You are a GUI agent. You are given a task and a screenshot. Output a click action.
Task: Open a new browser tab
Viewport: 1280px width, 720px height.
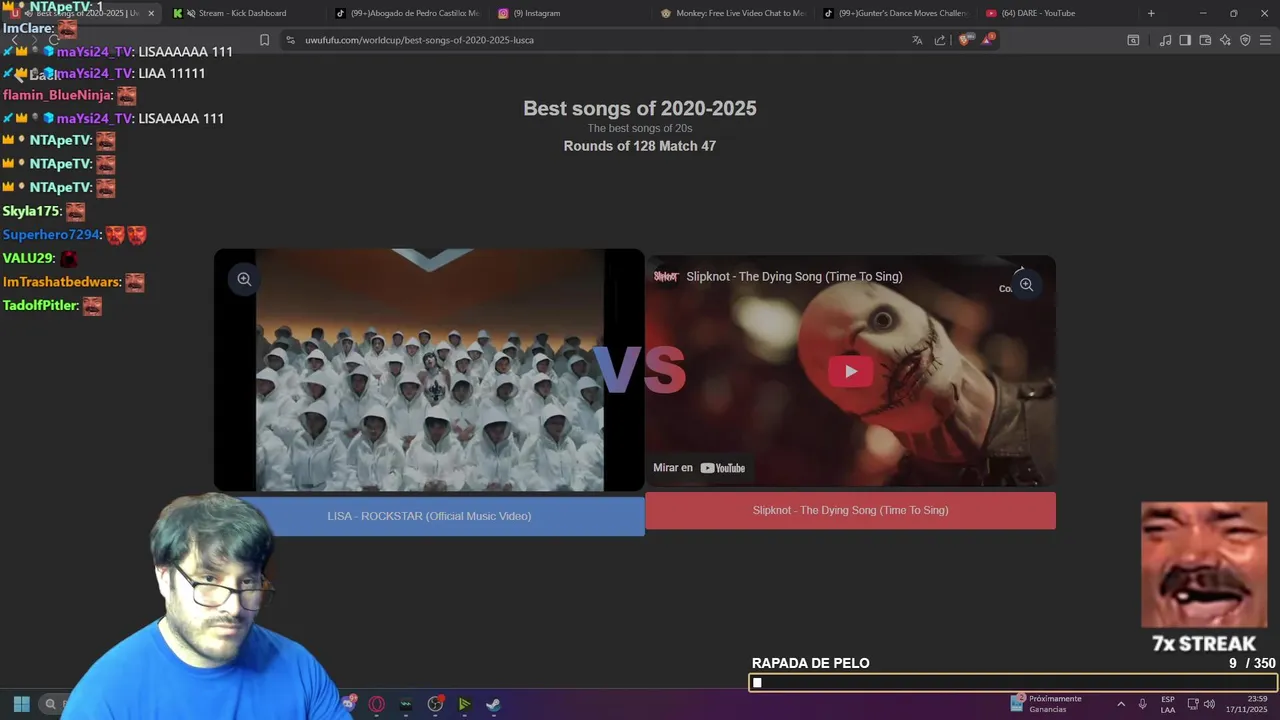[1151, 13]
